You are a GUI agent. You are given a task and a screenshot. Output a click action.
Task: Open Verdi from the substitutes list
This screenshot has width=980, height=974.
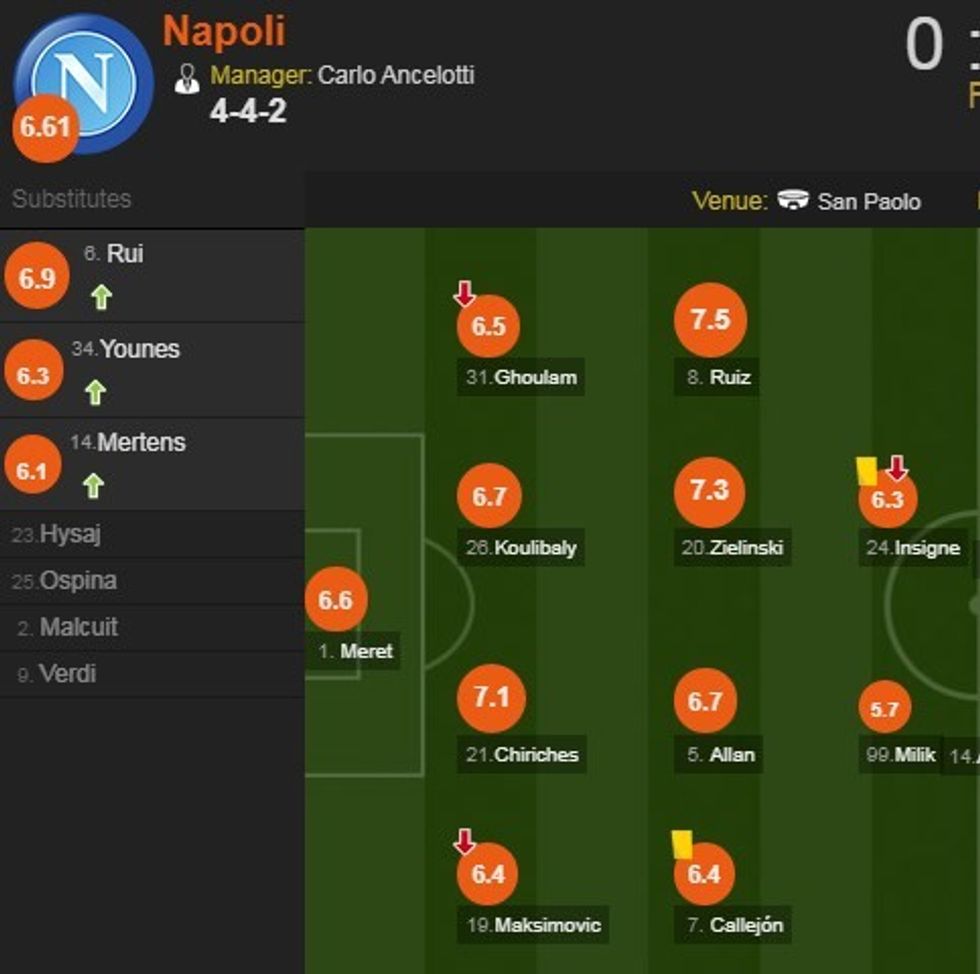[x=67, y=674]
